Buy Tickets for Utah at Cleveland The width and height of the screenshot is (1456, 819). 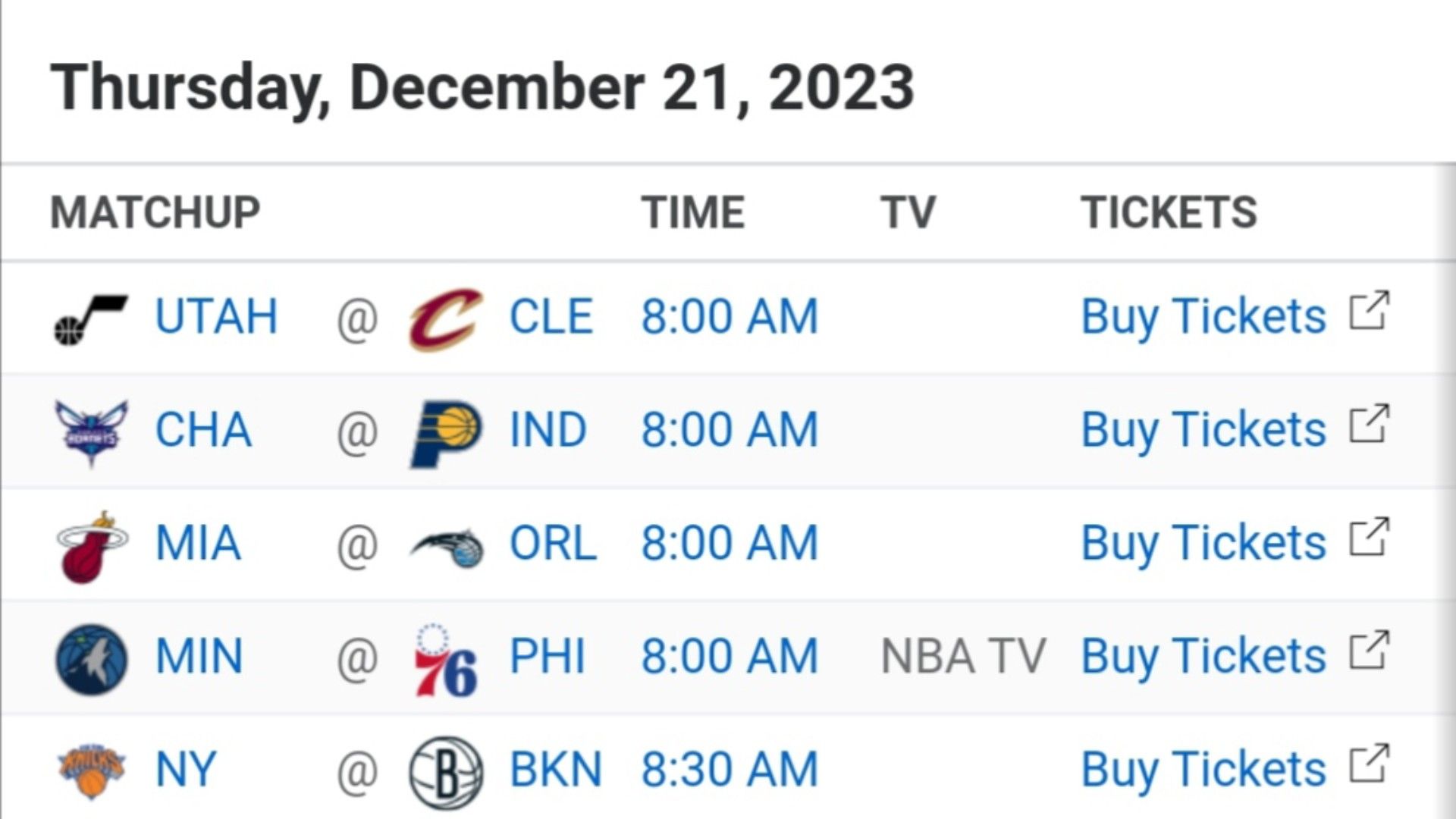click(1203, 316)
